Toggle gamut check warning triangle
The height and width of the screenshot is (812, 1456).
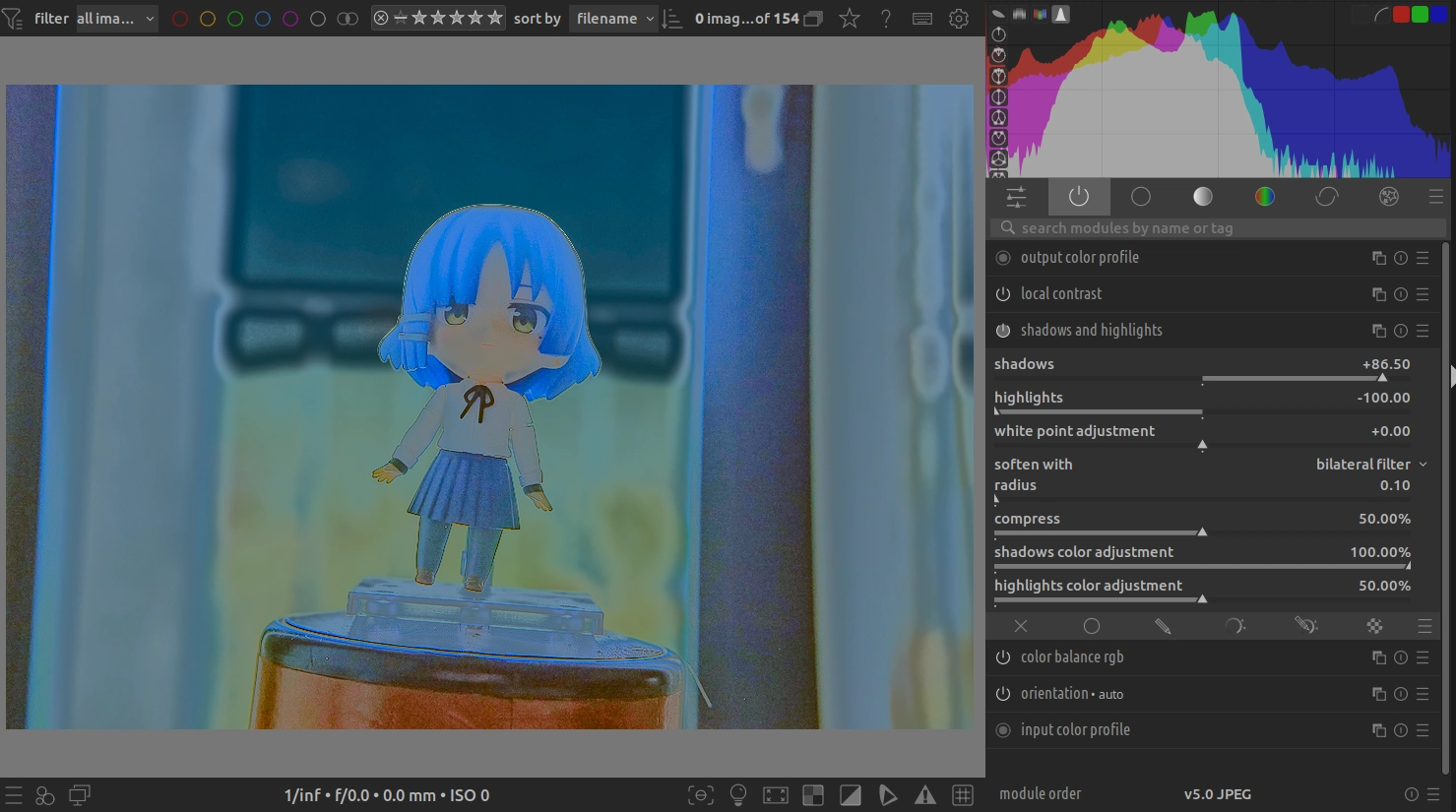(925, 795)
